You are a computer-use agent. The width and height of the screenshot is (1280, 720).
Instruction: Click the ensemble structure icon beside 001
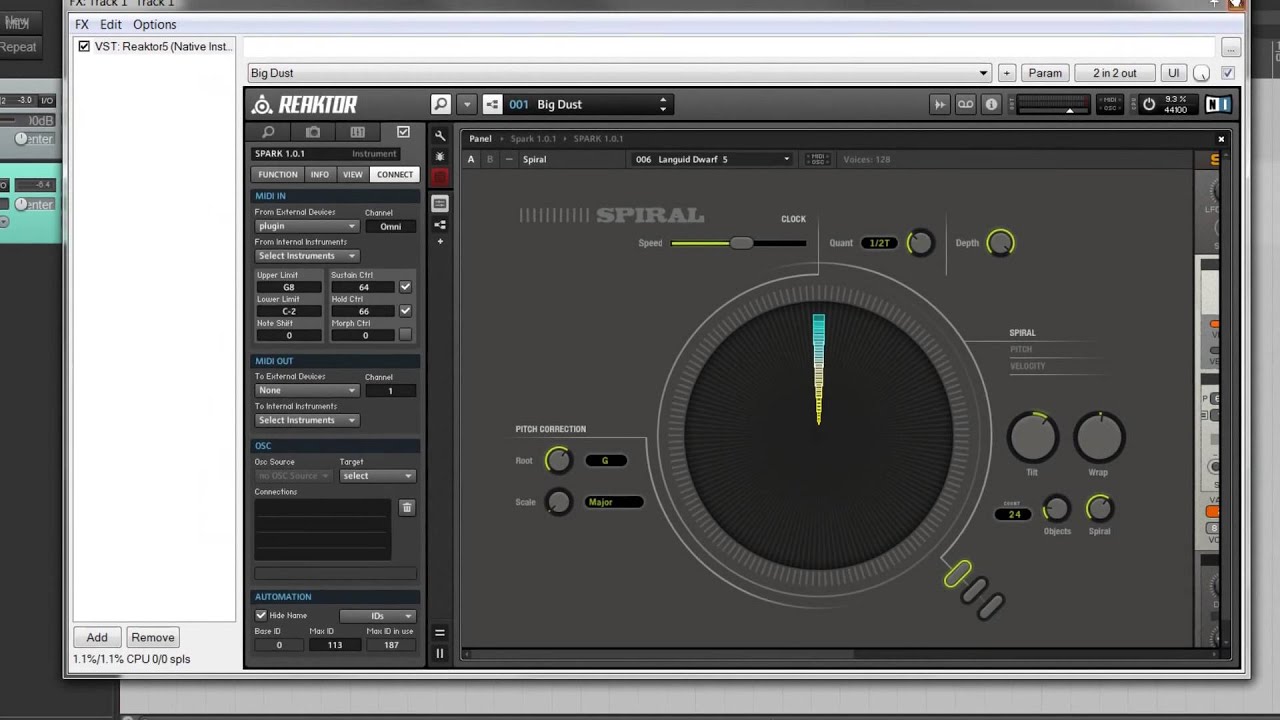(x=492, y=104)
